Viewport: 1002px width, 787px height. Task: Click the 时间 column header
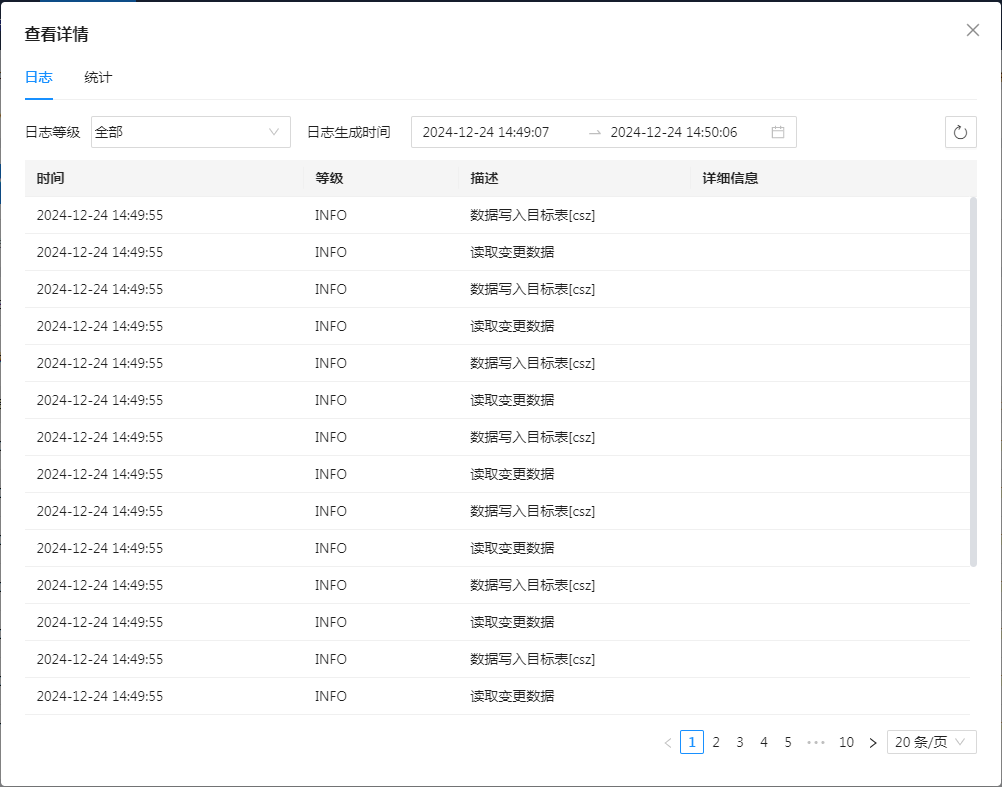click(51, 178)
